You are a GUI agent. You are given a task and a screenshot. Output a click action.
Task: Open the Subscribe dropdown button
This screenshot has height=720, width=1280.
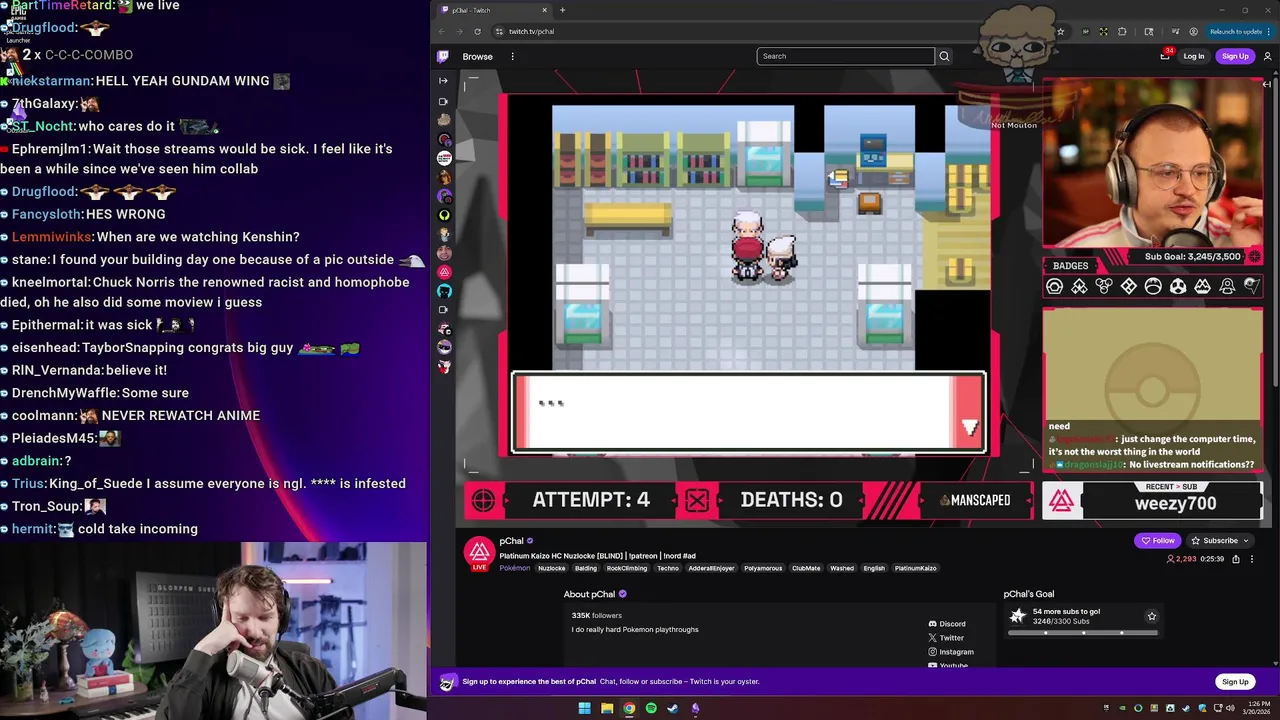tap(1219, 541)
